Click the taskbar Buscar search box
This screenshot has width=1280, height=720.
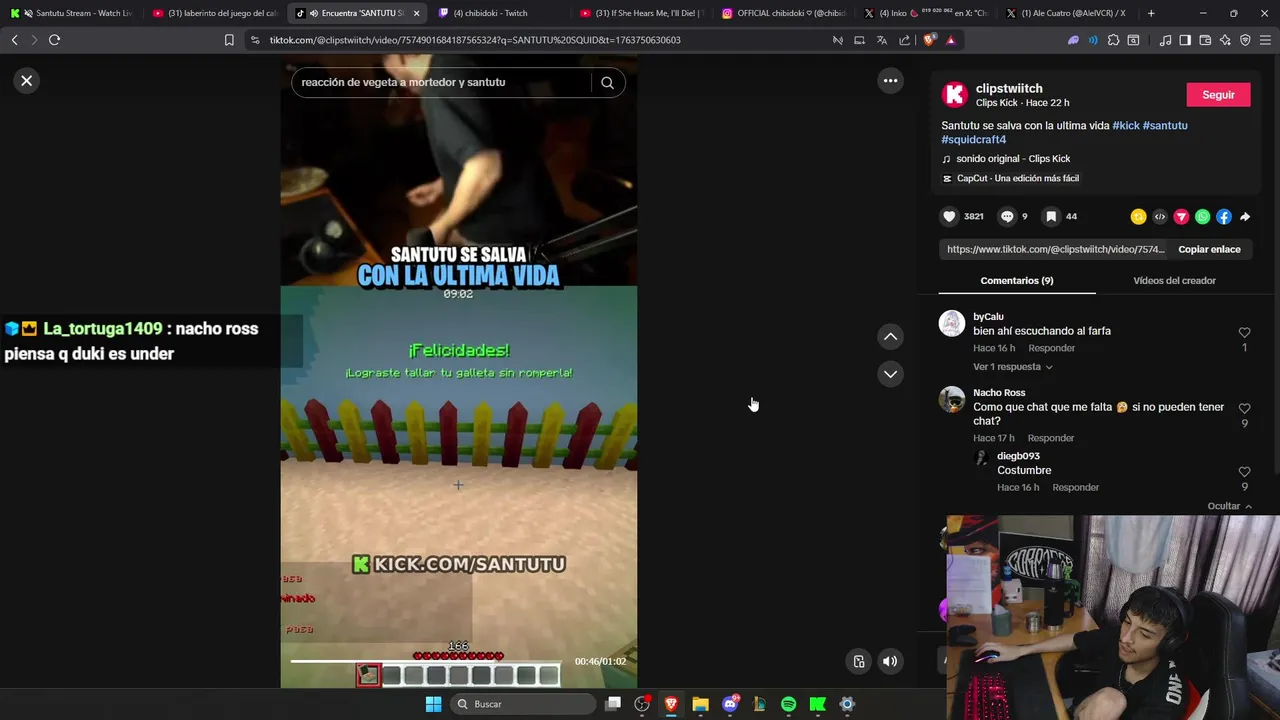point(521,704)
